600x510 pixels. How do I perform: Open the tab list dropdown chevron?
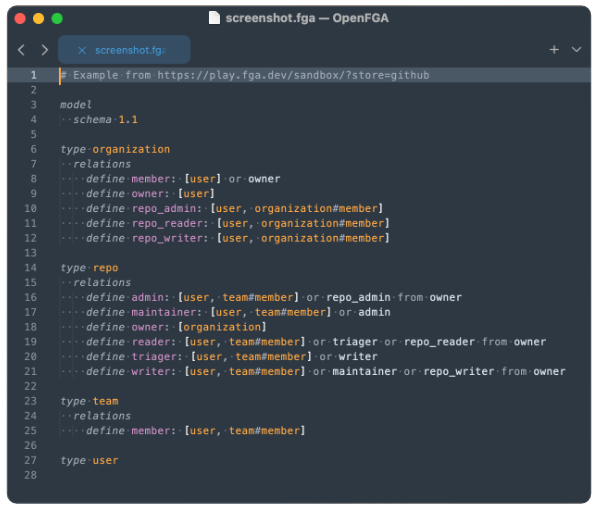coord(576,50)
